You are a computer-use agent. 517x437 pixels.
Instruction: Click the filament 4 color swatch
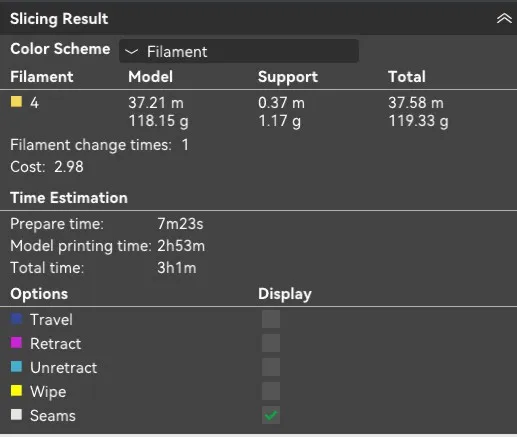16,102
